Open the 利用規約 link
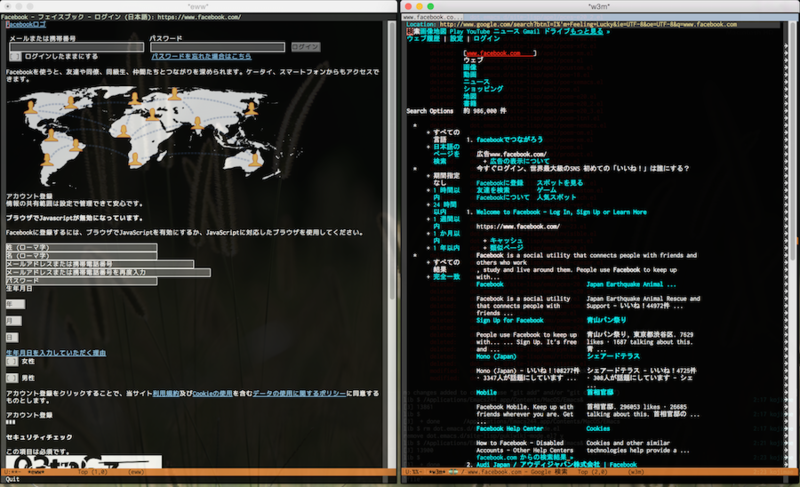 point(166,394)
